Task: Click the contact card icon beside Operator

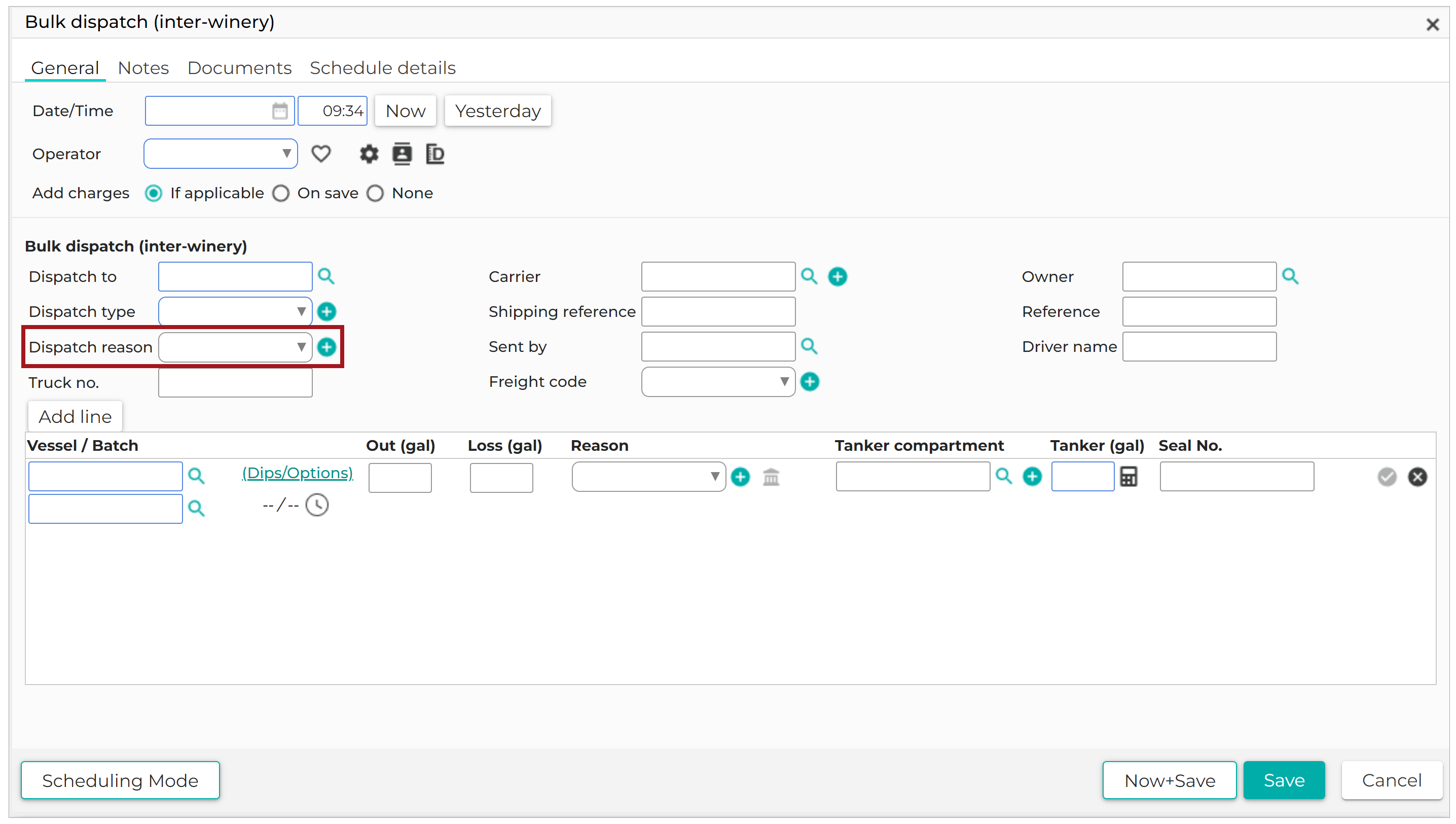Action: click(402, 154)
